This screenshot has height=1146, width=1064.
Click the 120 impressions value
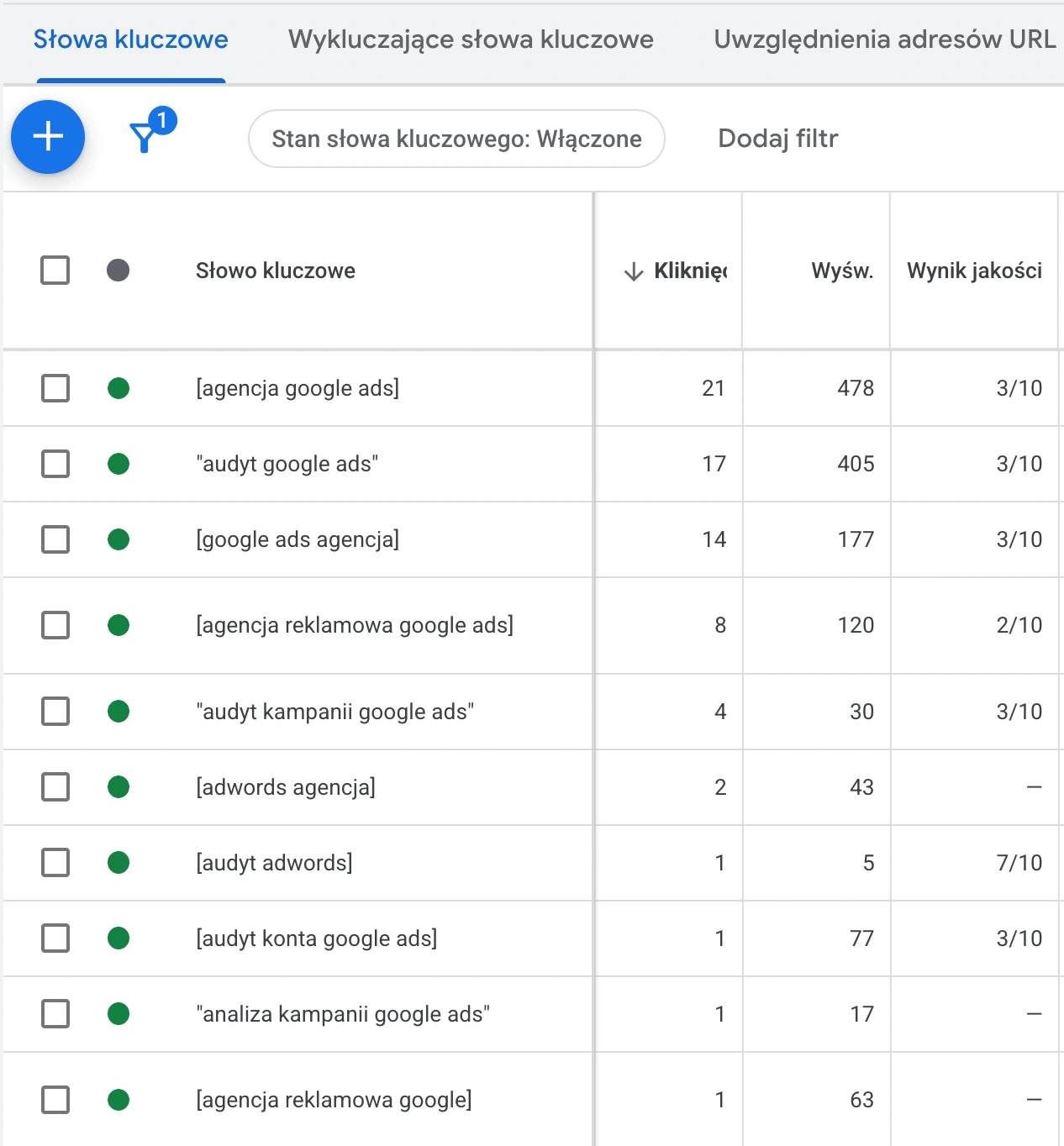[x=856, y=625]
